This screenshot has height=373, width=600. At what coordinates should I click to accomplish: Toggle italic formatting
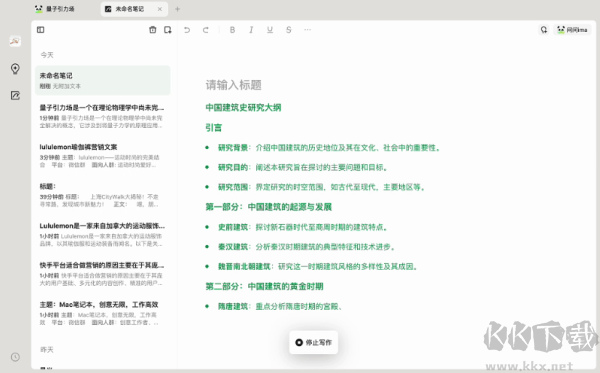251,30
